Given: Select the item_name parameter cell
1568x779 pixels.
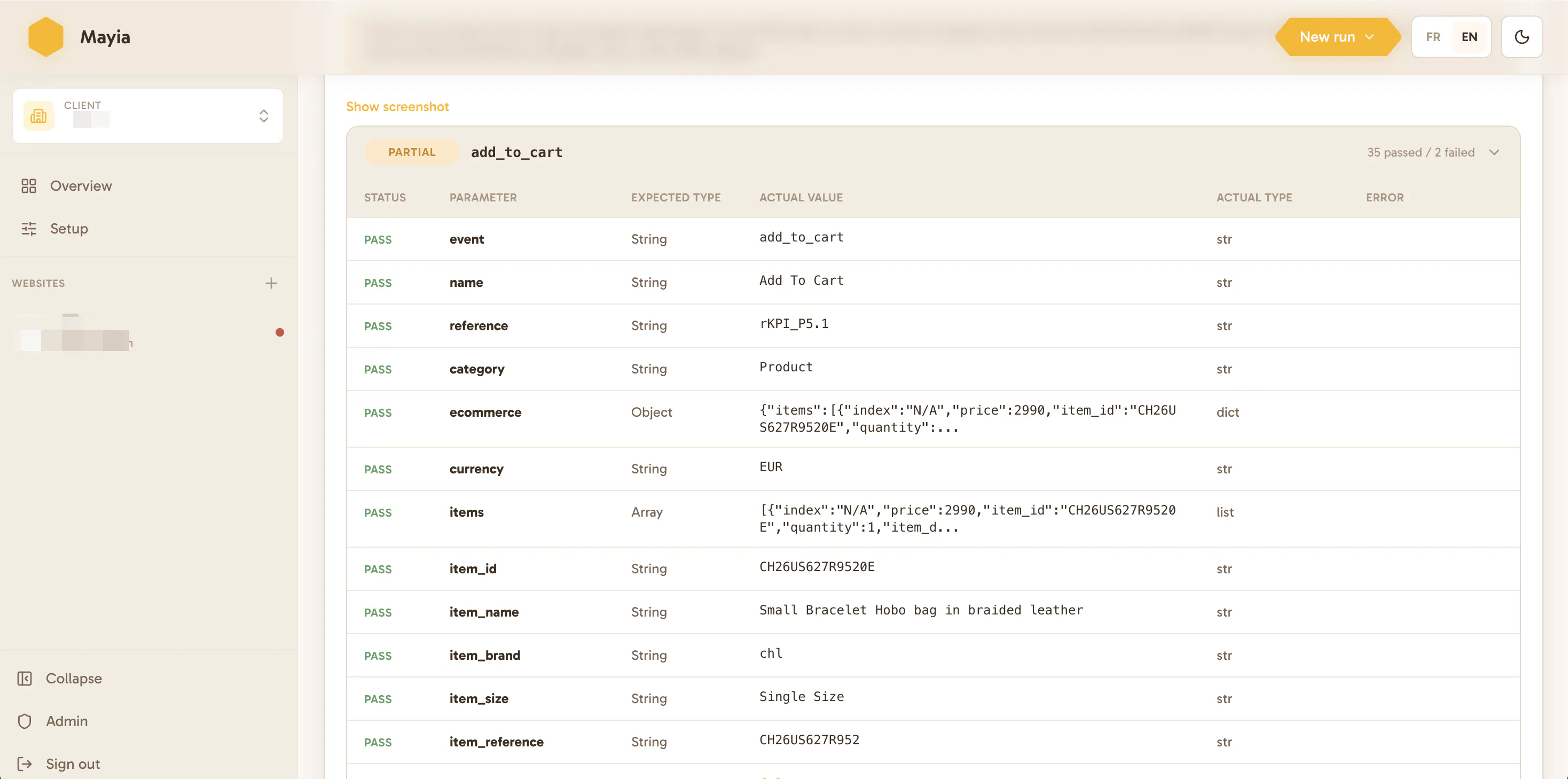Looking at the screenshot, I should [x=484, y=612].
